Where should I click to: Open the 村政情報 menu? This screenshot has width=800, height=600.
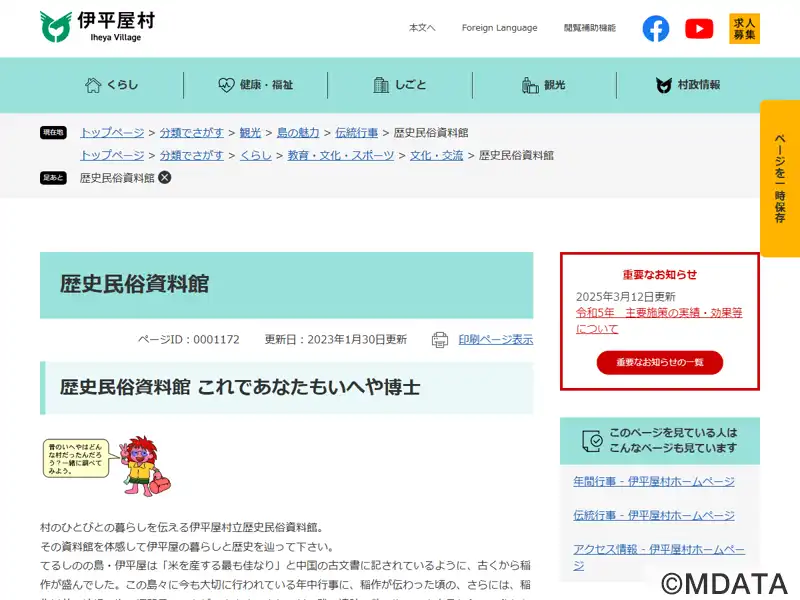coord(688,85)
